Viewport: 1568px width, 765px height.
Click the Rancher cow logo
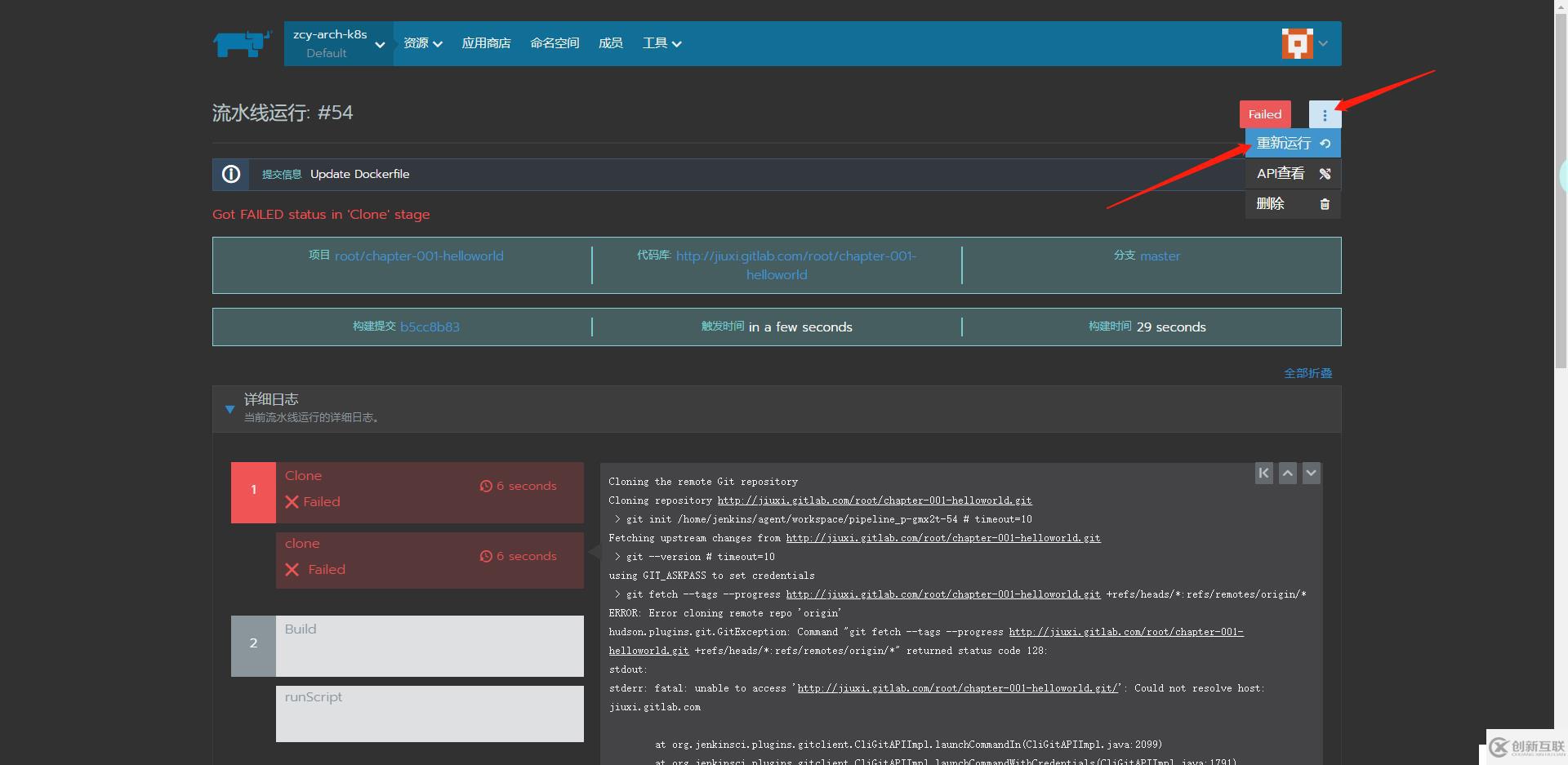pyautogui.click(x=242, y=44)
